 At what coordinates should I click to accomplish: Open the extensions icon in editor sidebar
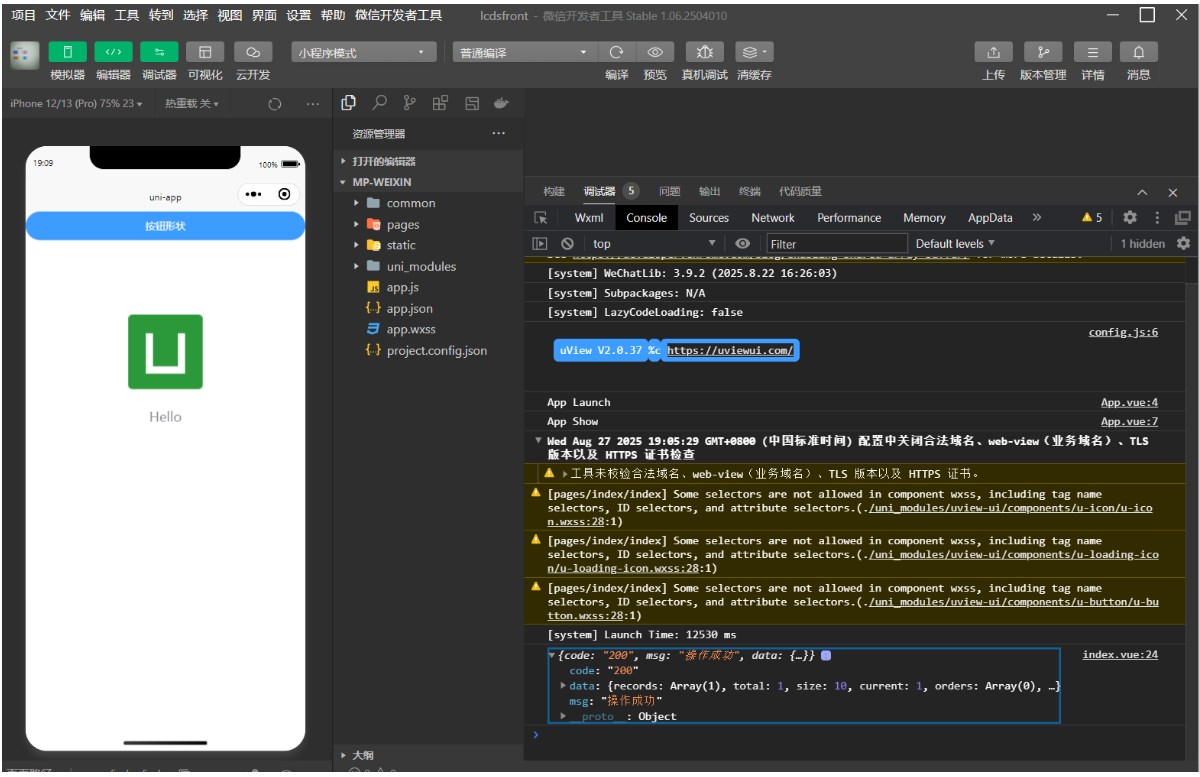click(440, 102)
